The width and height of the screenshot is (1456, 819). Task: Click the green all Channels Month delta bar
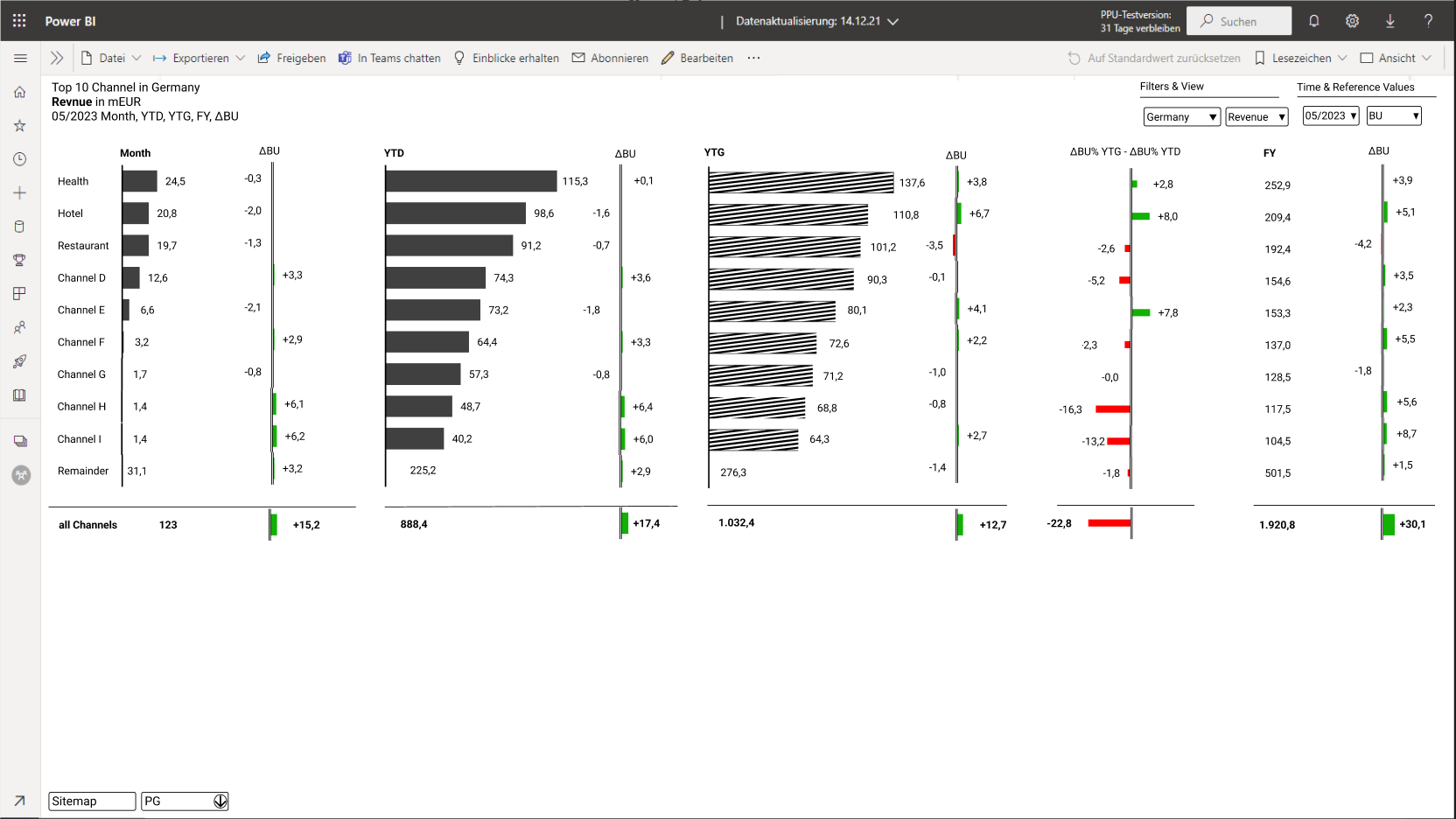tap(274, 525)
